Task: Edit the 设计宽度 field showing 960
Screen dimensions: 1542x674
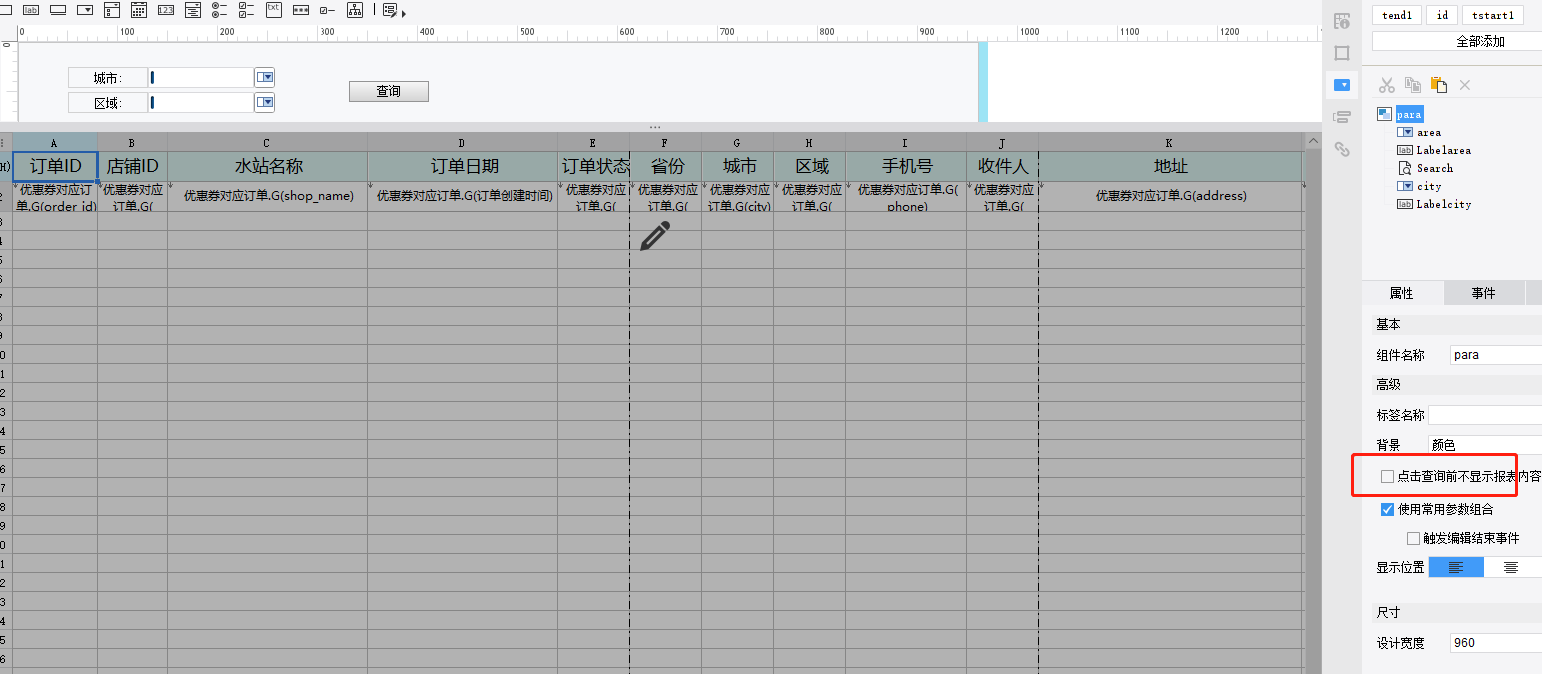Action: click(1496, 643)
